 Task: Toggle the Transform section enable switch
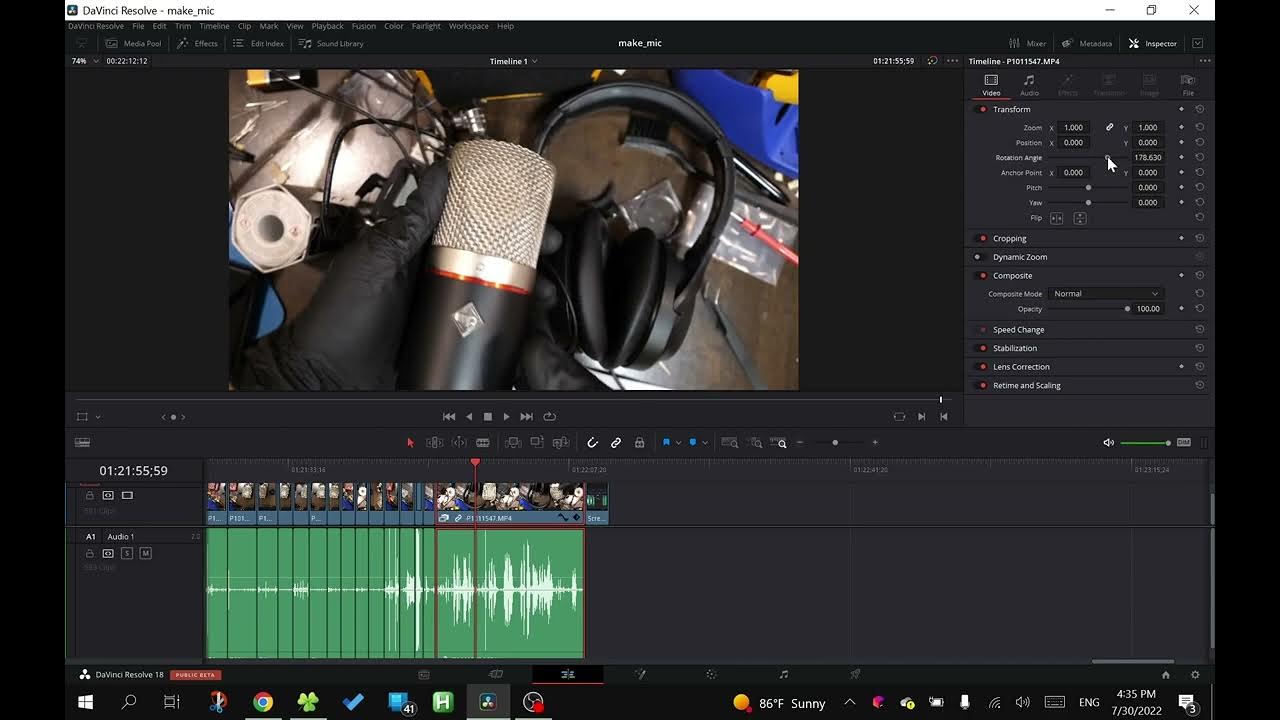(x=983, y=109)
